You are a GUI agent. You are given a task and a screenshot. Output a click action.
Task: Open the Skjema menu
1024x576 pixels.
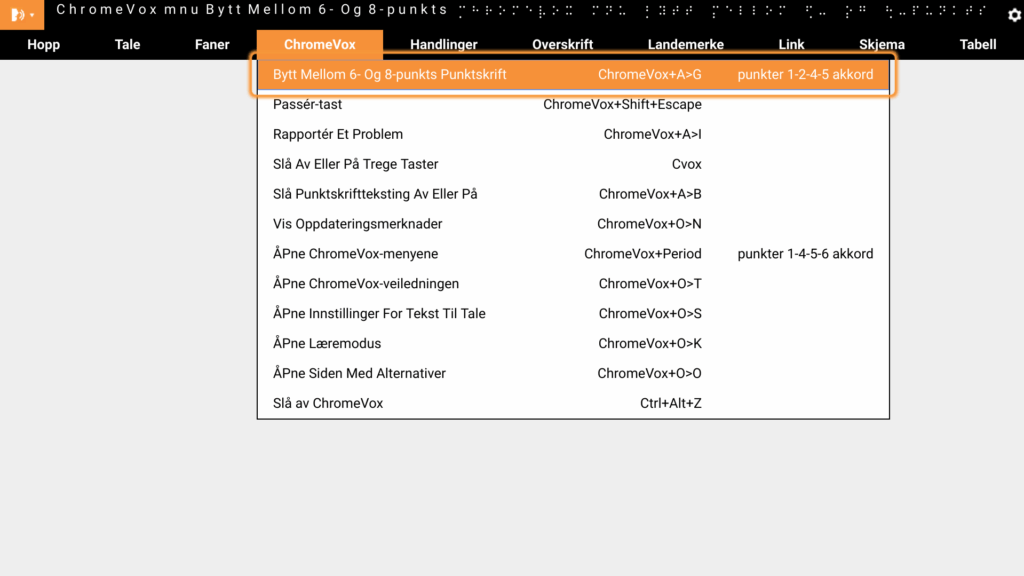point(882,44)
